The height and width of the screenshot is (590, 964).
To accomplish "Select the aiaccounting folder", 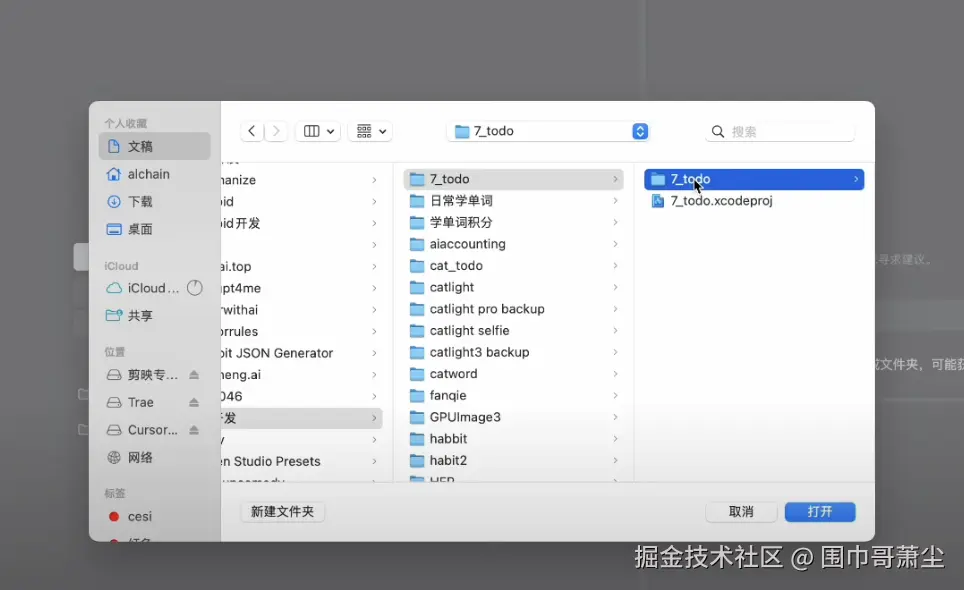I will (513, 244).
